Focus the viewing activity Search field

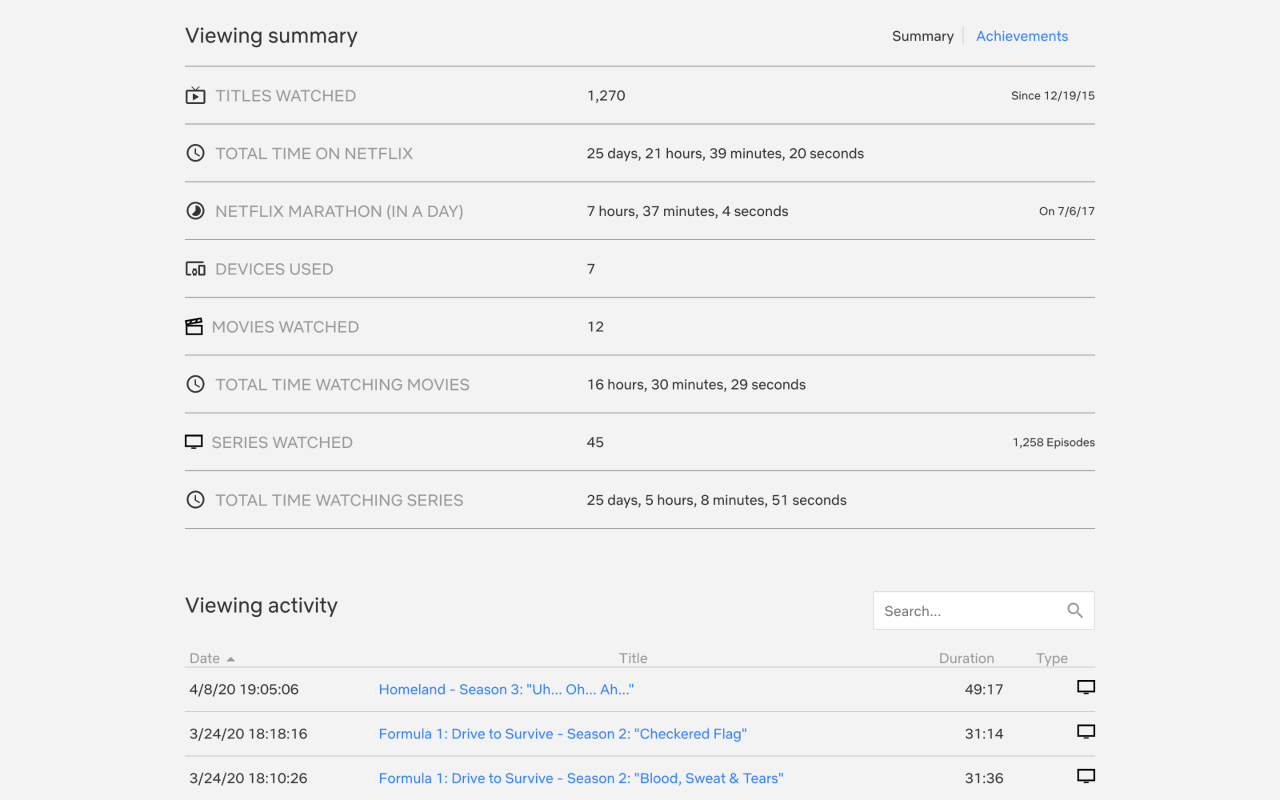(x=984, y=611)
